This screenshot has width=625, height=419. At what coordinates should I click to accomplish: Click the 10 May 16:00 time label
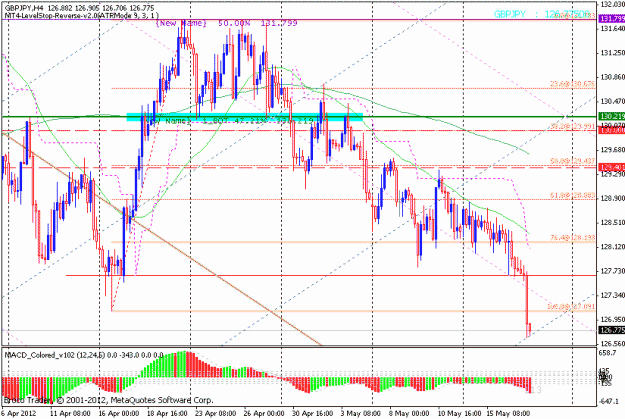click(459, 413)
